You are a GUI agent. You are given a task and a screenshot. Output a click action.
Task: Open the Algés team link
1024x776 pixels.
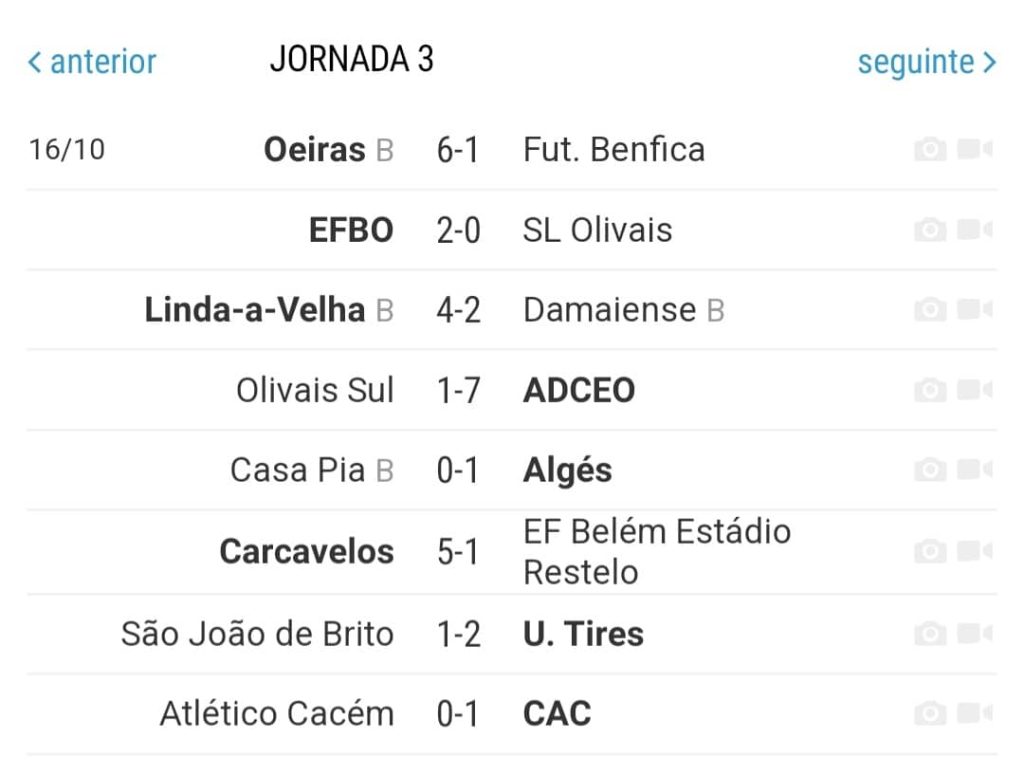pos(568,471)
